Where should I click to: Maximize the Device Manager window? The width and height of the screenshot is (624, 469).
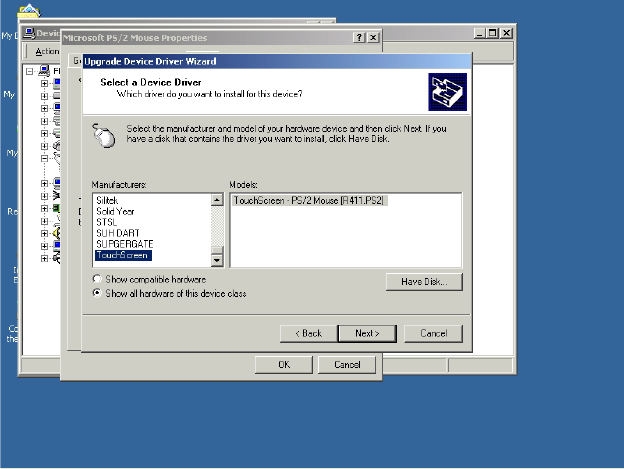[493, 33]
